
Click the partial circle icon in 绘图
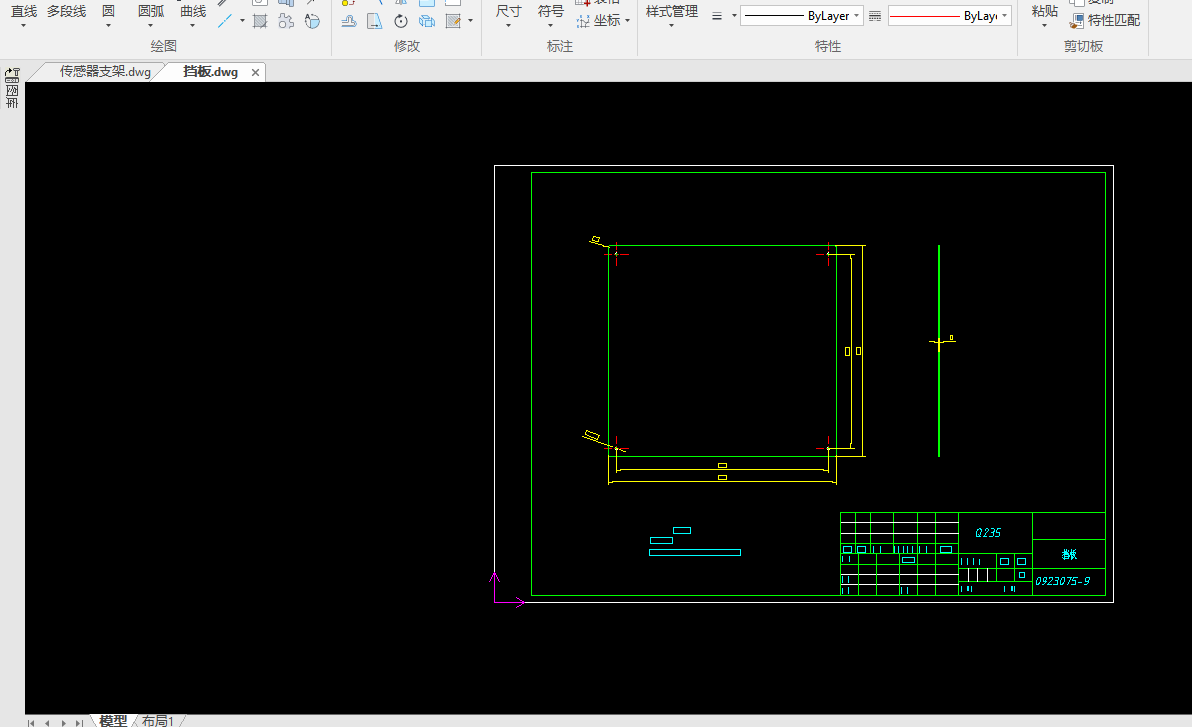(x=312, y=21)
